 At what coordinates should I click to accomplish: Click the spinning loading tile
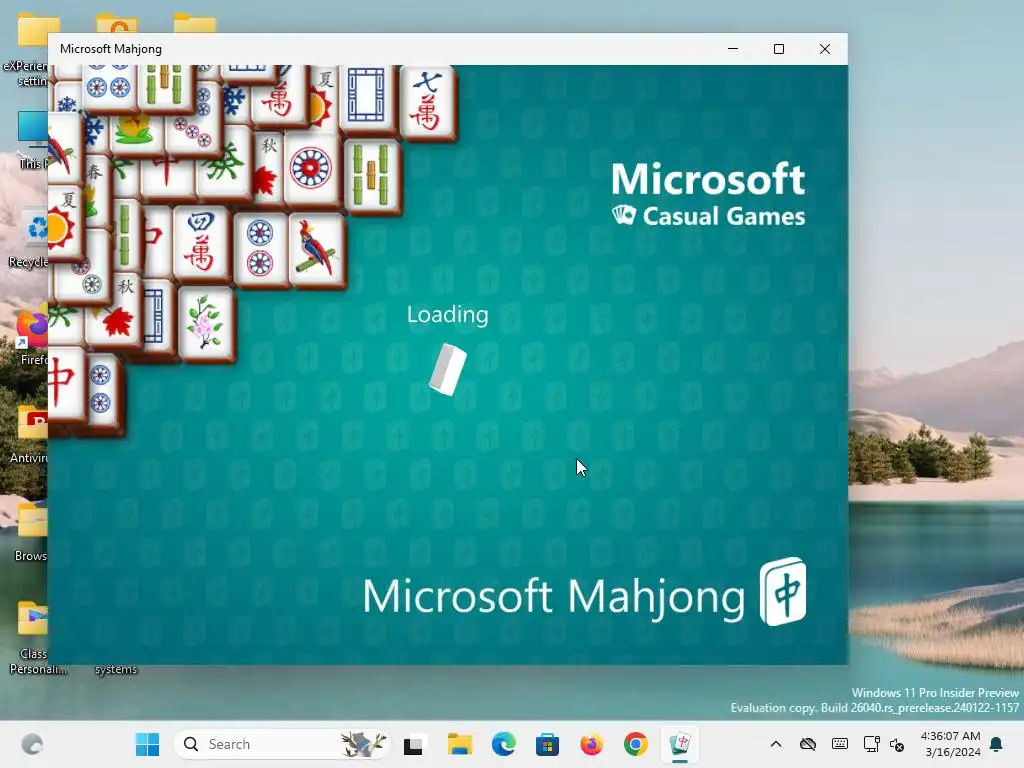click(448, 369)
